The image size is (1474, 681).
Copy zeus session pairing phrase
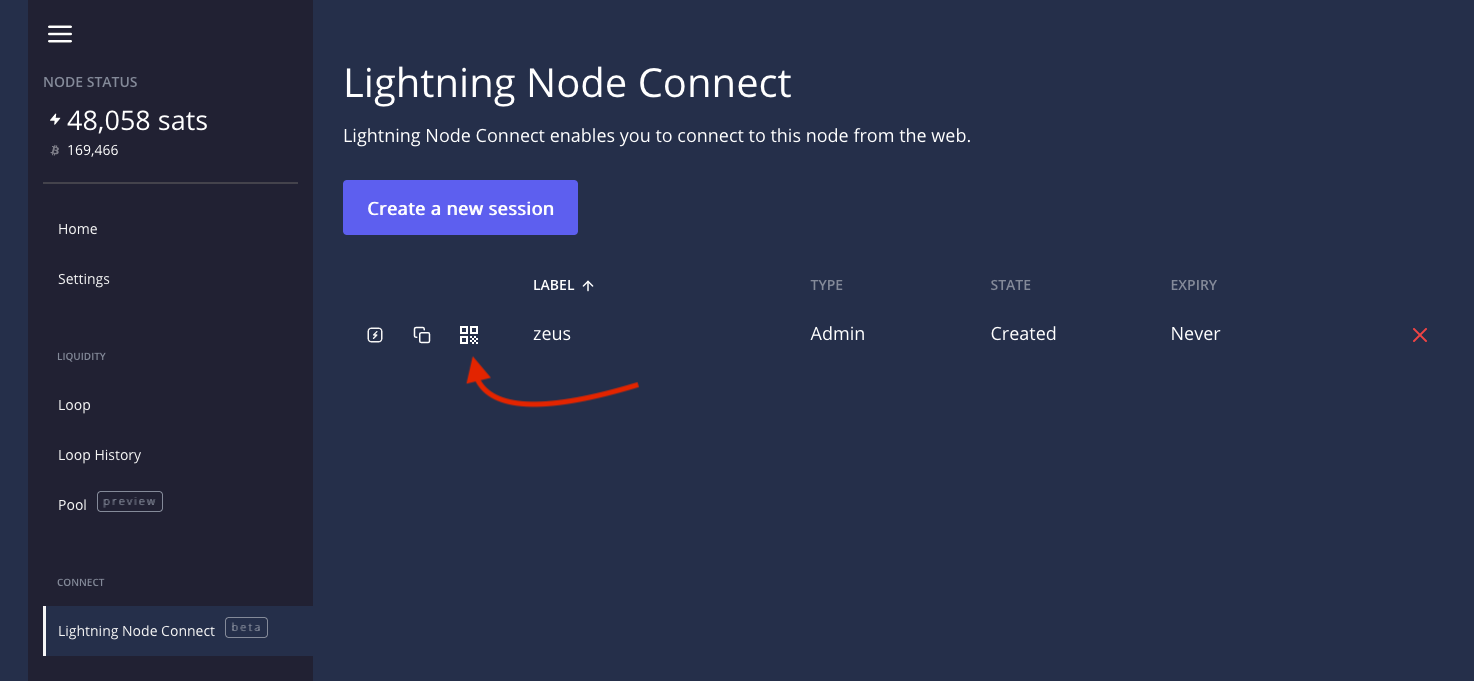[422, 335]
